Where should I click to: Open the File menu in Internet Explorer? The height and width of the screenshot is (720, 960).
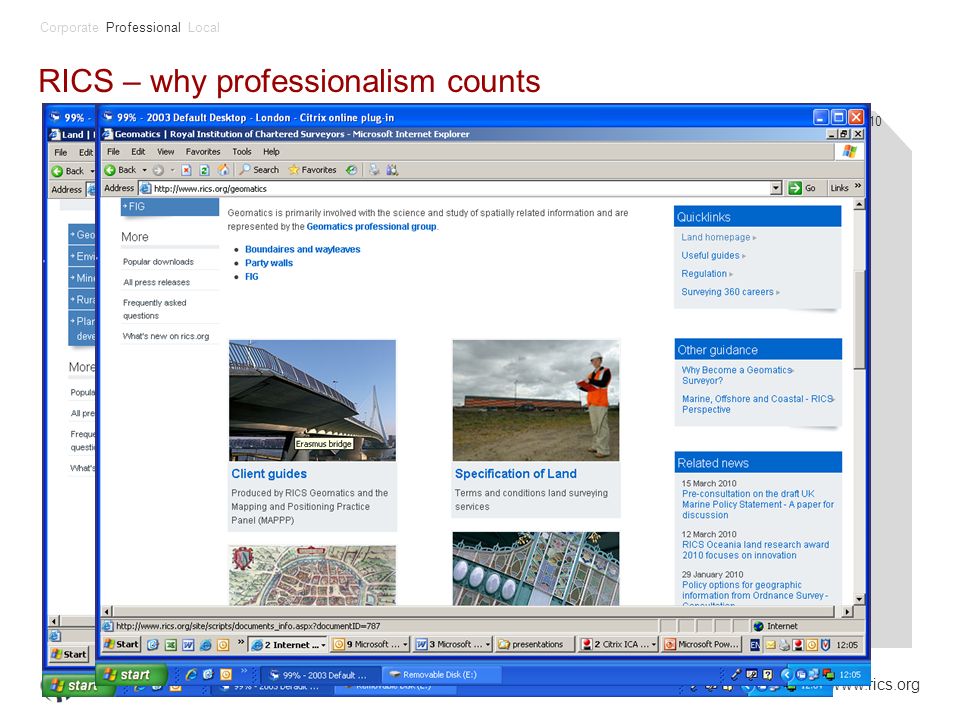tap(113, 151)
